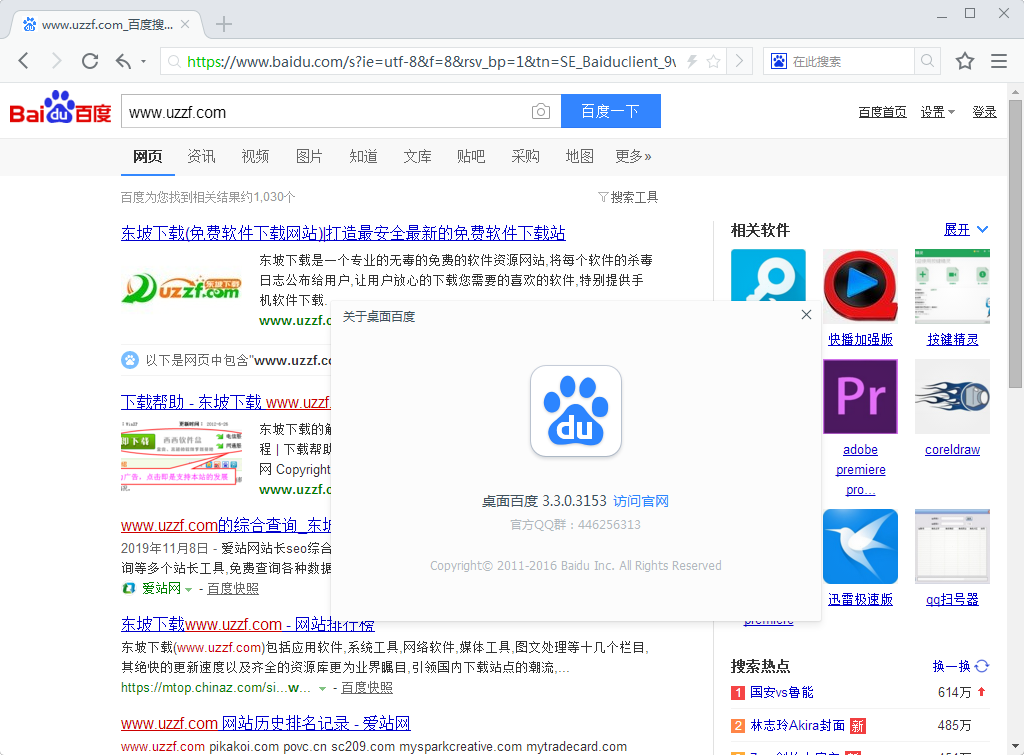Open 搜索工具 filter
Viewport: 1024px width, 755px height.
[x=628, y=197]
